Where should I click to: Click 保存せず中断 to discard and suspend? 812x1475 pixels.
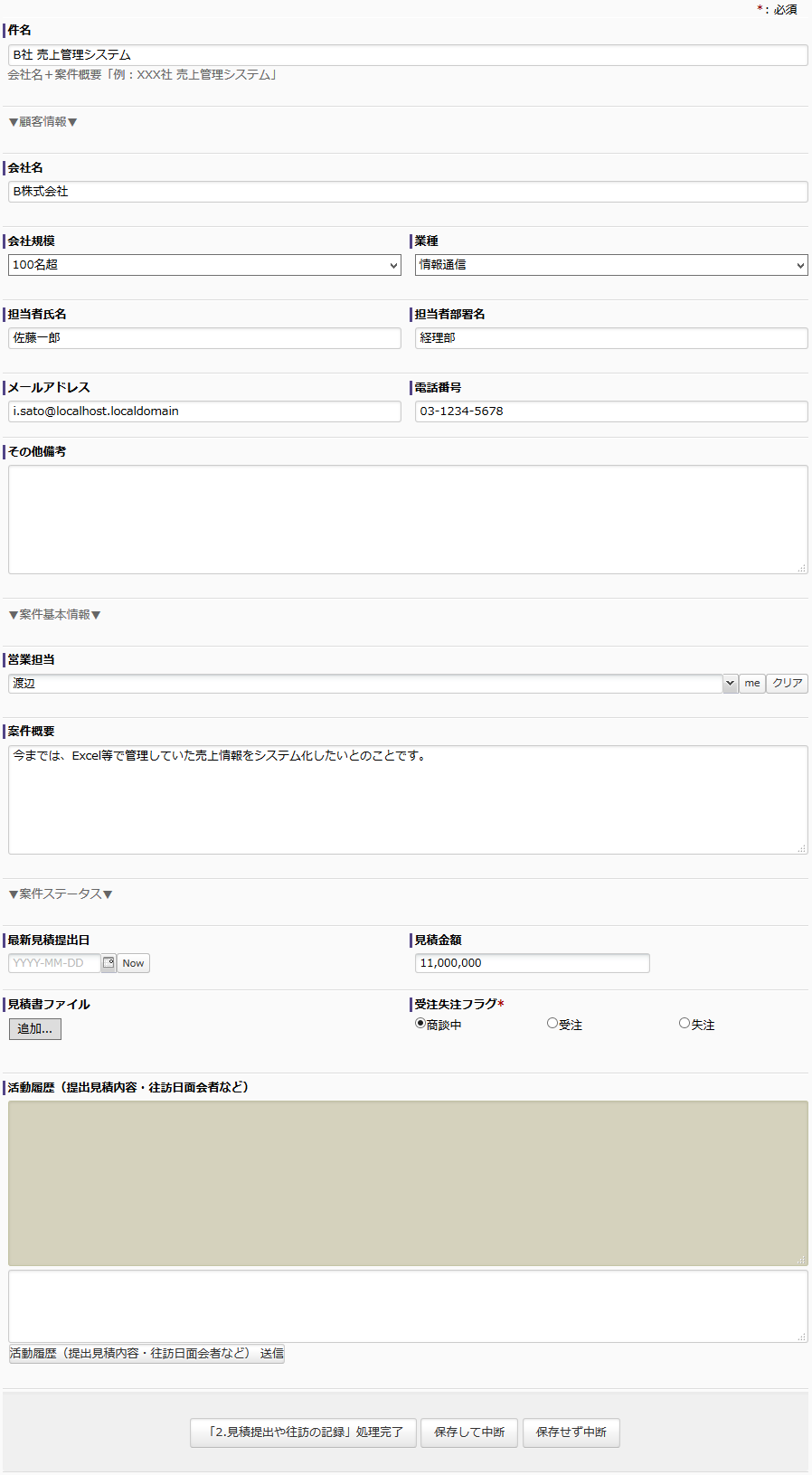(571, 1432)
